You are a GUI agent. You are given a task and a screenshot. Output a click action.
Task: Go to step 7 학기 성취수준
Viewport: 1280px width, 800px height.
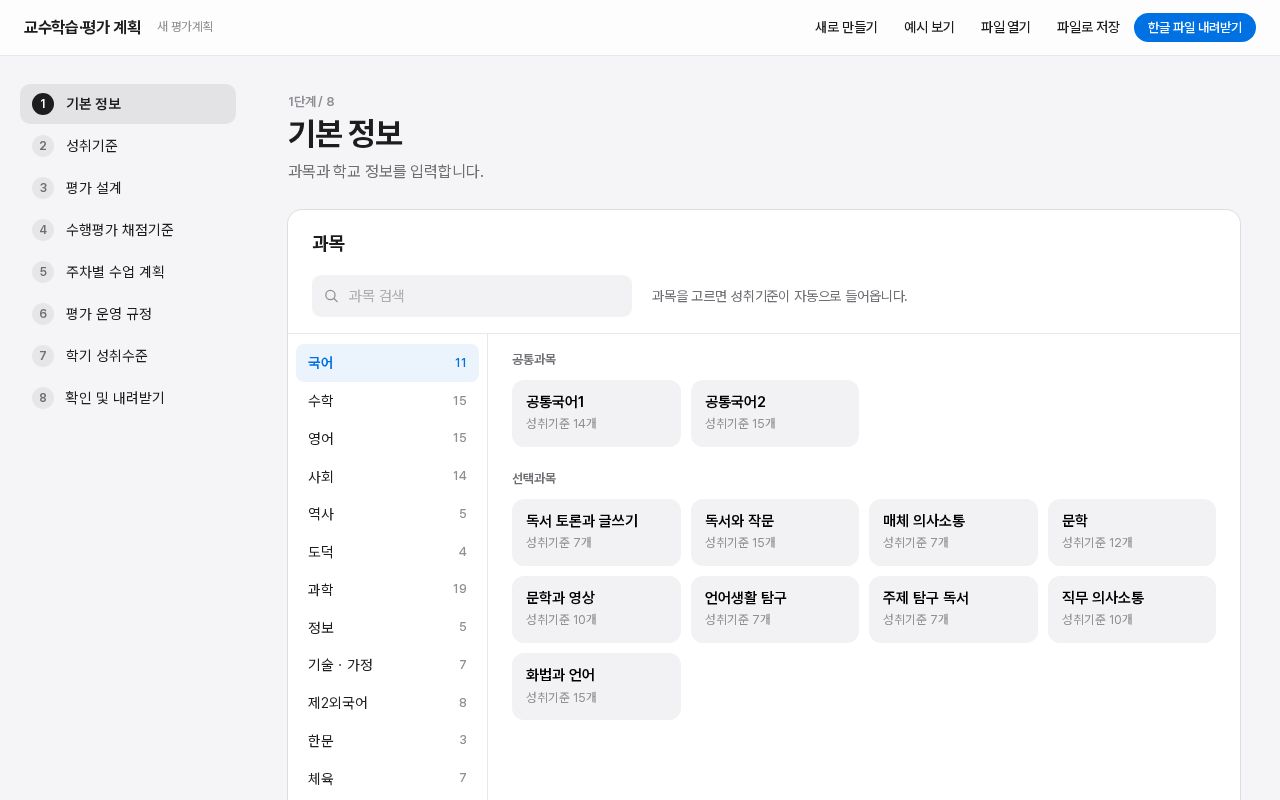[128, 356]
